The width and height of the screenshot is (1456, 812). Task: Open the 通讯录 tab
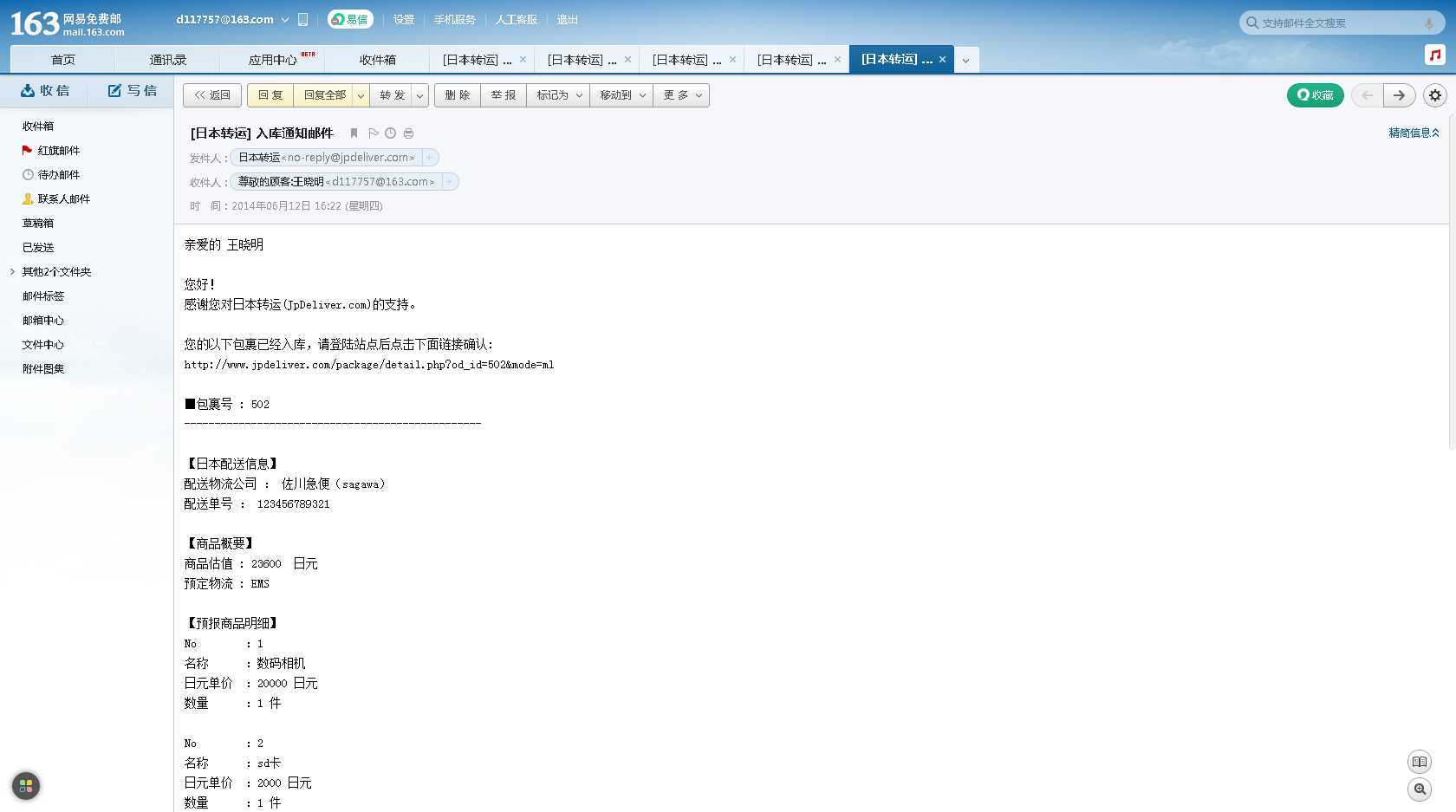[x=167, y=60]
